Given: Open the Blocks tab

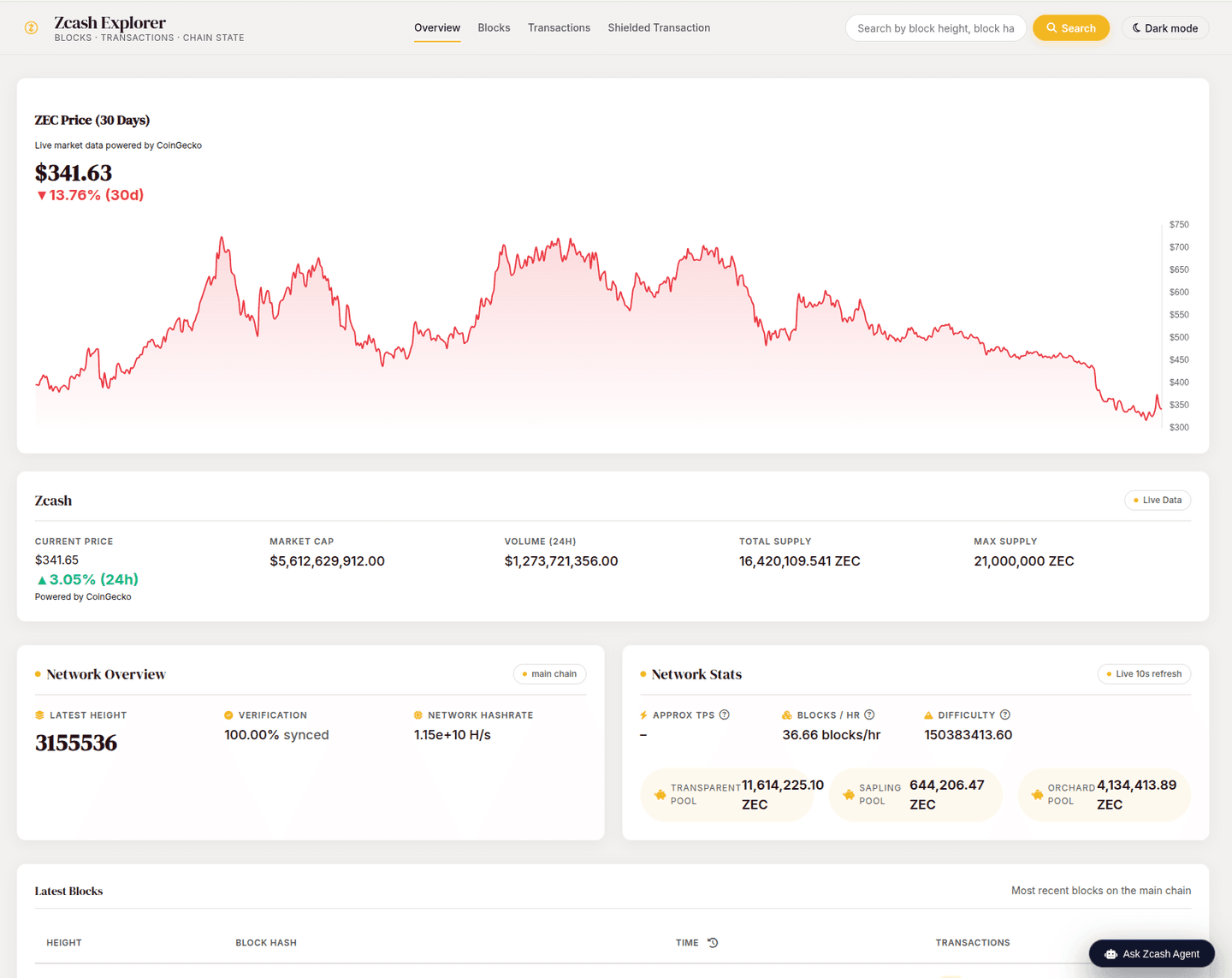Looking at the screenshot, I should tap(494, 27).
